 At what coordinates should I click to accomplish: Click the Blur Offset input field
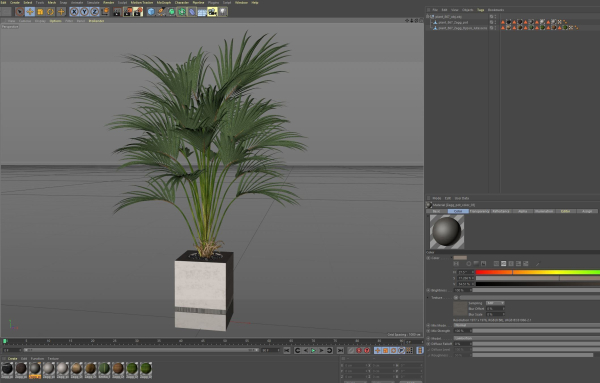494,309
